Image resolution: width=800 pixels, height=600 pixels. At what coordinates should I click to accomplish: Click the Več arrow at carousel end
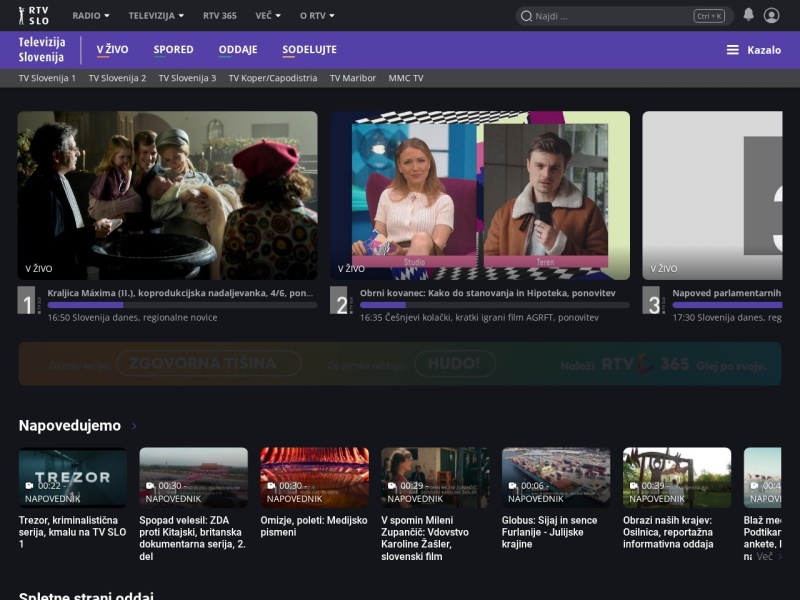coord(769,557)
